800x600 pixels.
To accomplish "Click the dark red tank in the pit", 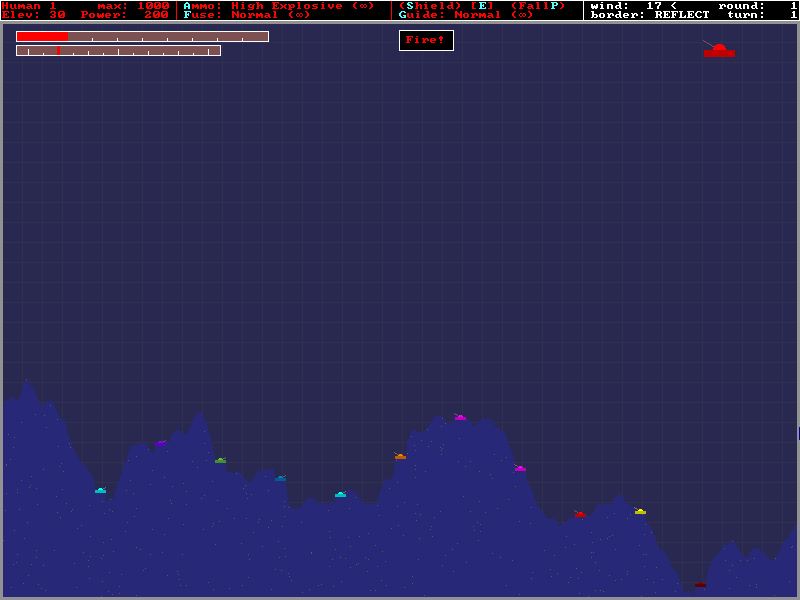I will tap(700, 584).
